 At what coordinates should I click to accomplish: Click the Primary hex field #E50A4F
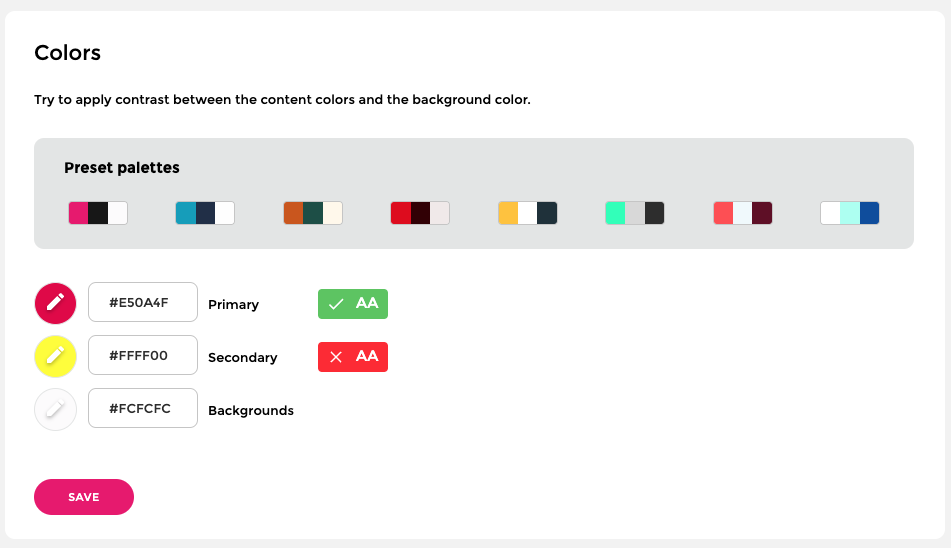tap(143, 302)
